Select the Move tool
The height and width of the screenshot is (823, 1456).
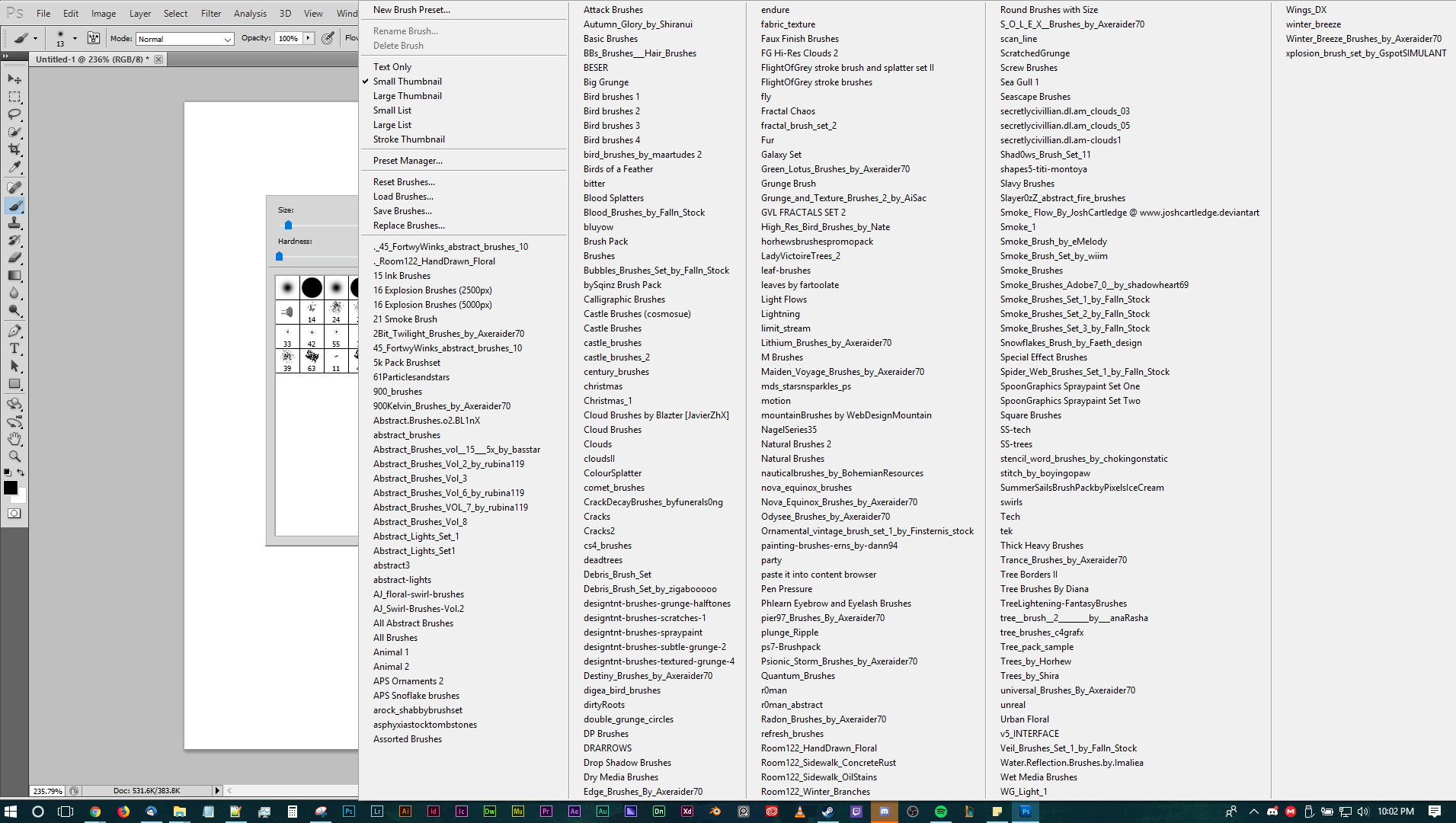(14, 79)
